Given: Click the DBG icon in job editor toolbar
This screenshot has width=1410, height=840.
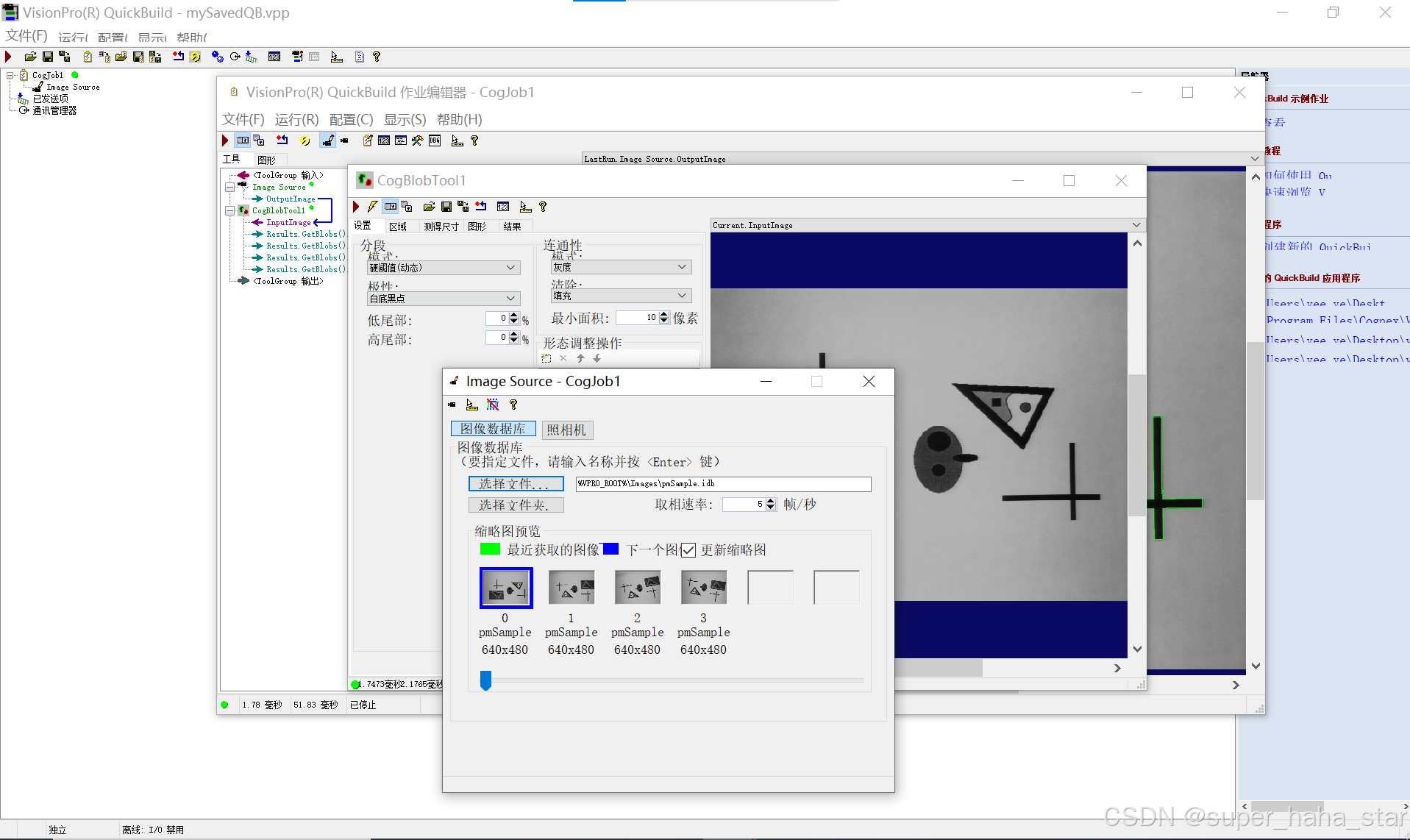Looking at the screenshot, I should pos(435,140).
